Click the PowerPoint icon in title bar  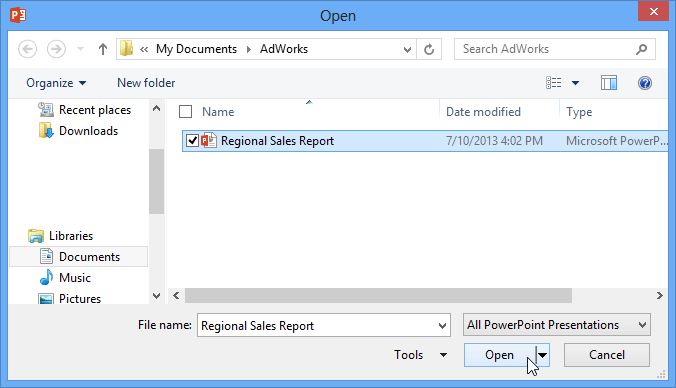click(x=19, y=15)
